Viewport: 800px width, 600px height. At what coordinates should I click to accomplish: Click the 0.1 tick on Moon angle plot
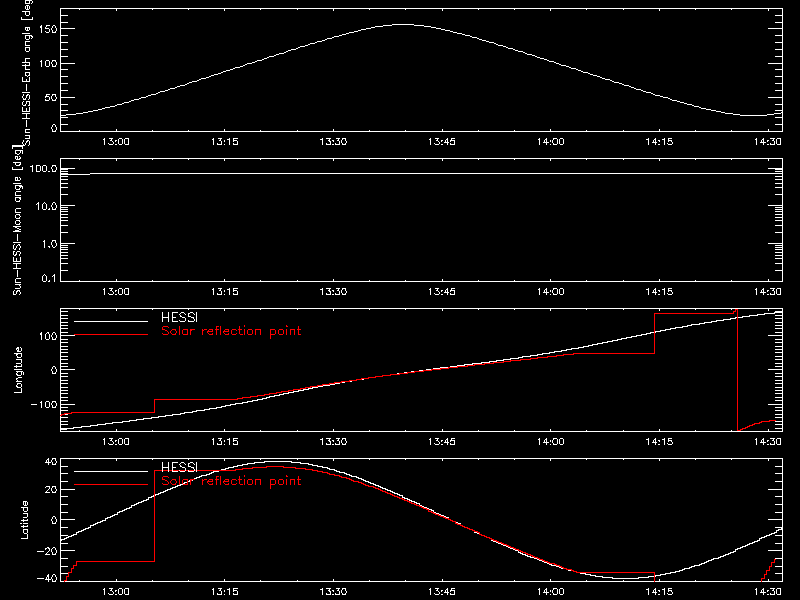click(x=49, y=279)
